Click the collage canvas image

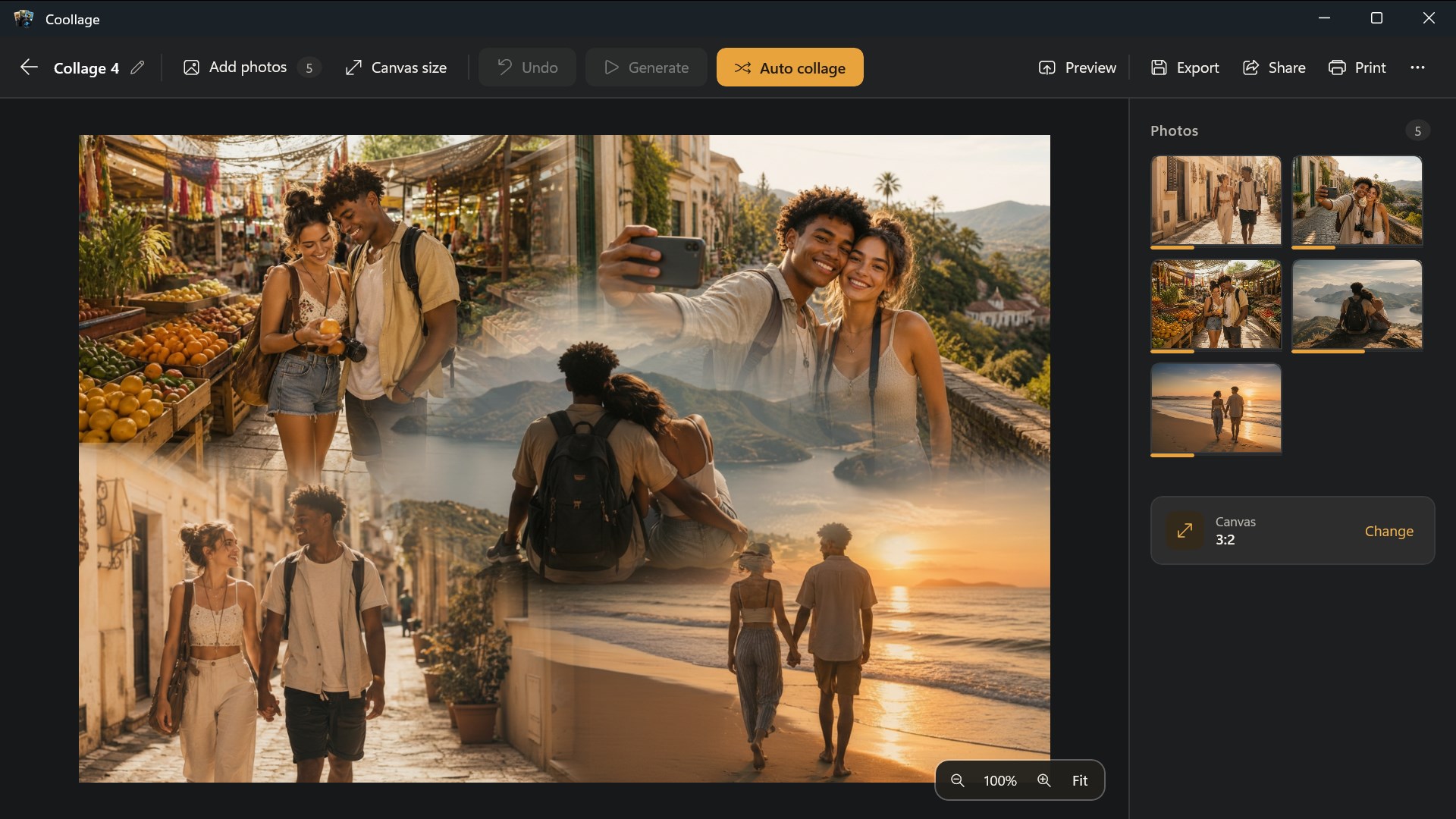point(564,458)
